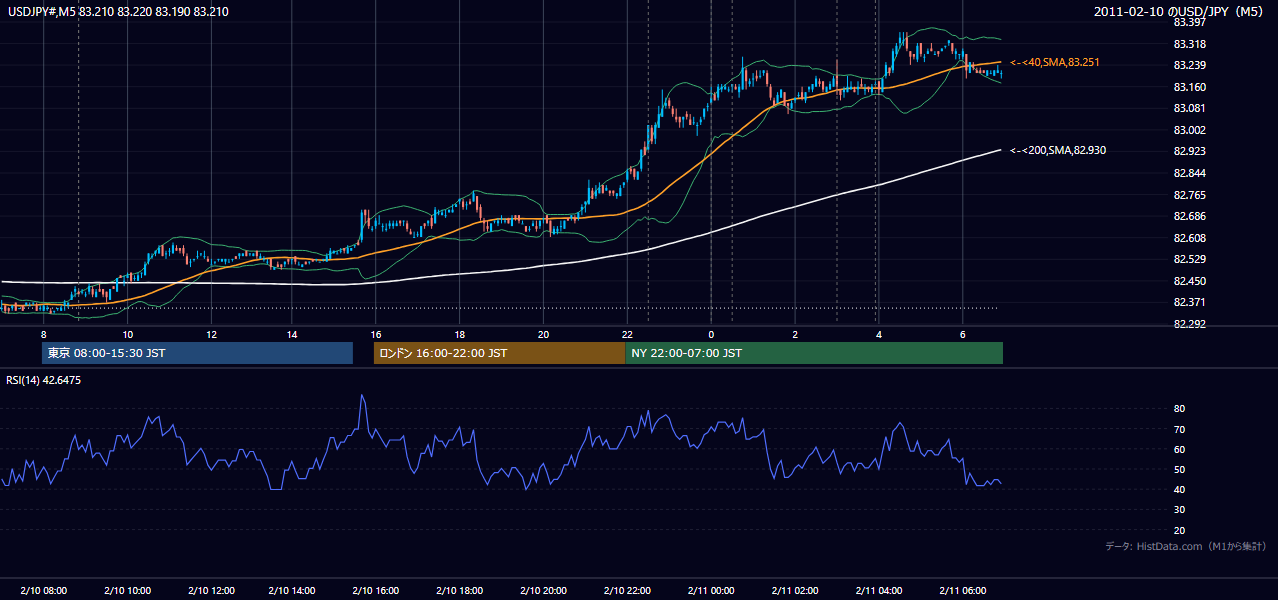Viewport: 1278px width, 600px height.
Task: Click price axis value 82.844
Action: 1189,173
